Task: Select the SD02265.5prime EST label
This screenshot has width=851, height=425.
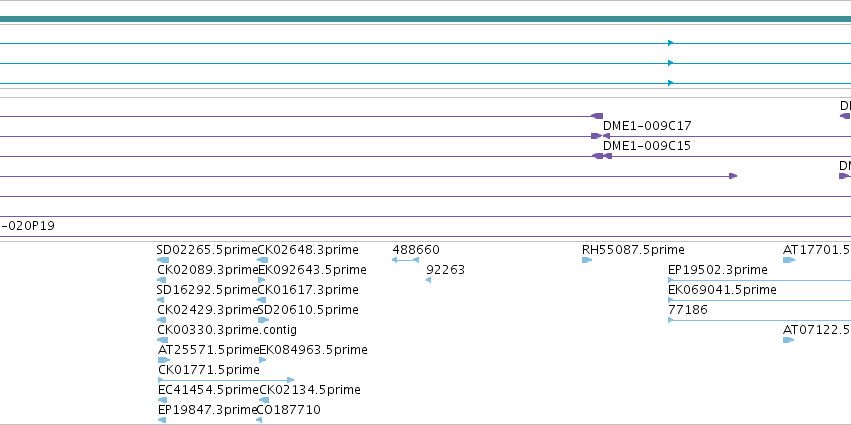Action: 207,250
